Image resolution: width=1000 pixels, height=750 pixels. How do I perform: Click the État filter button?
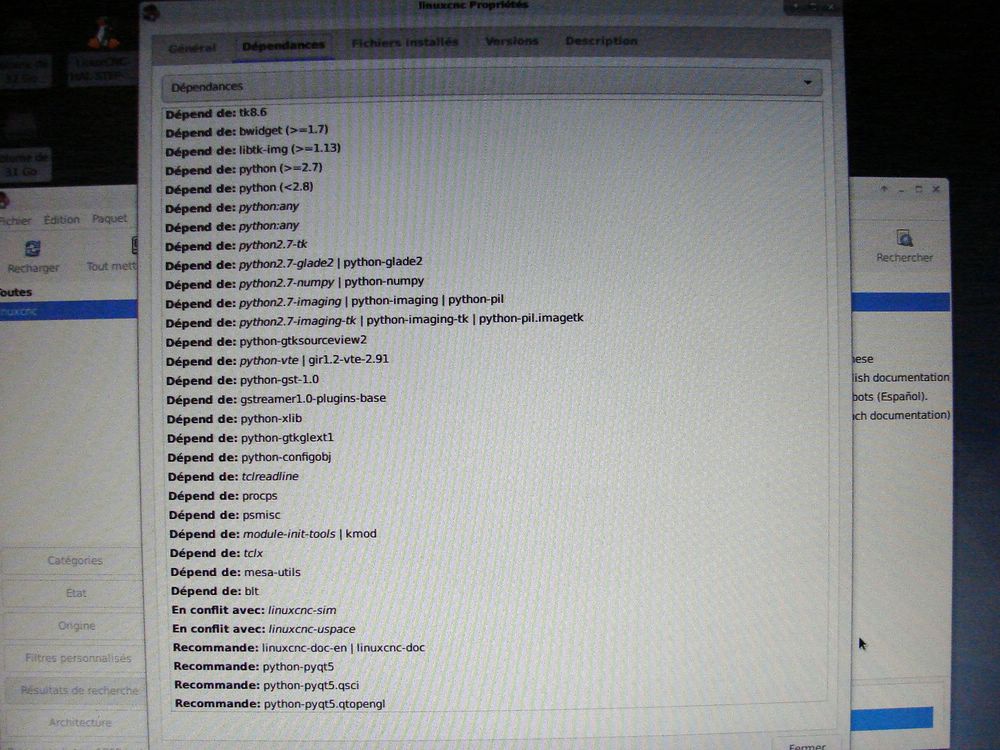(75, 593)
